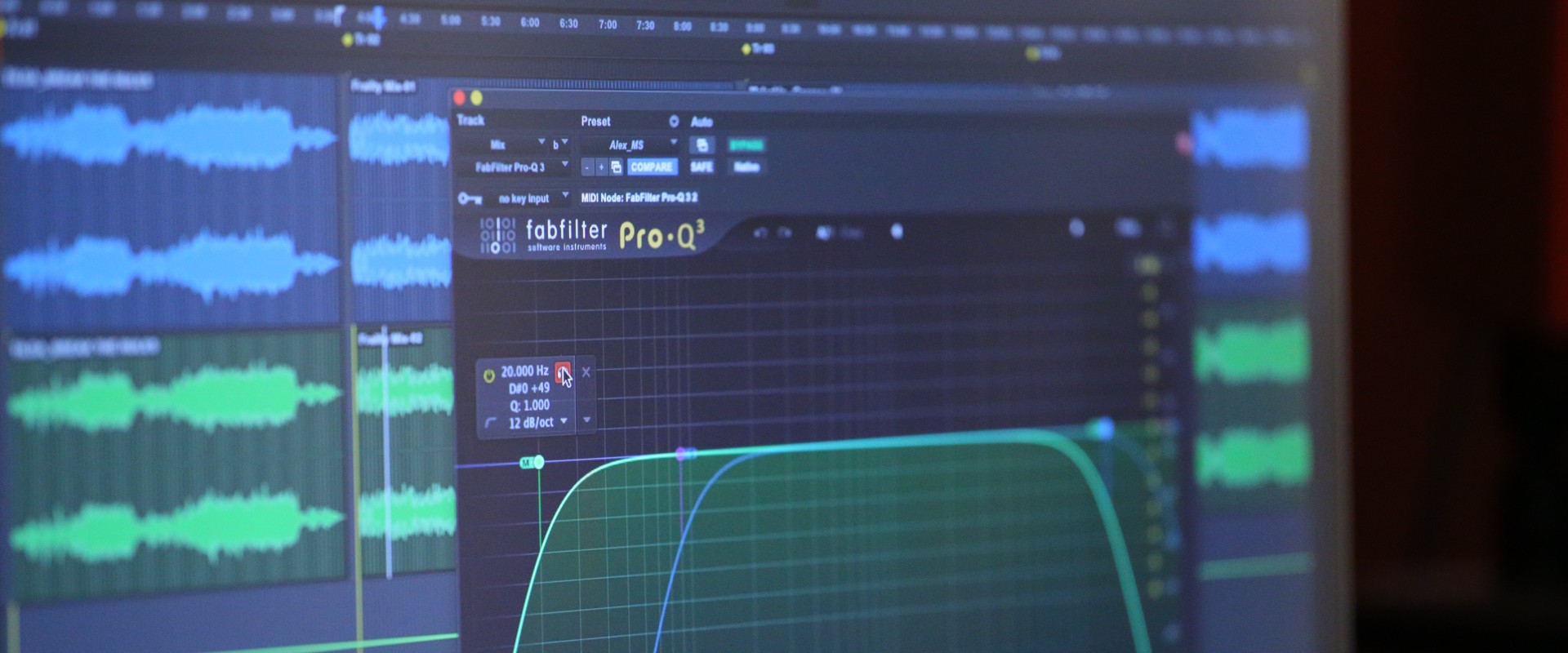Screen dimensions: 1568x653
Task: Open the Preset circular menu icon
Action: coord(674,122)
